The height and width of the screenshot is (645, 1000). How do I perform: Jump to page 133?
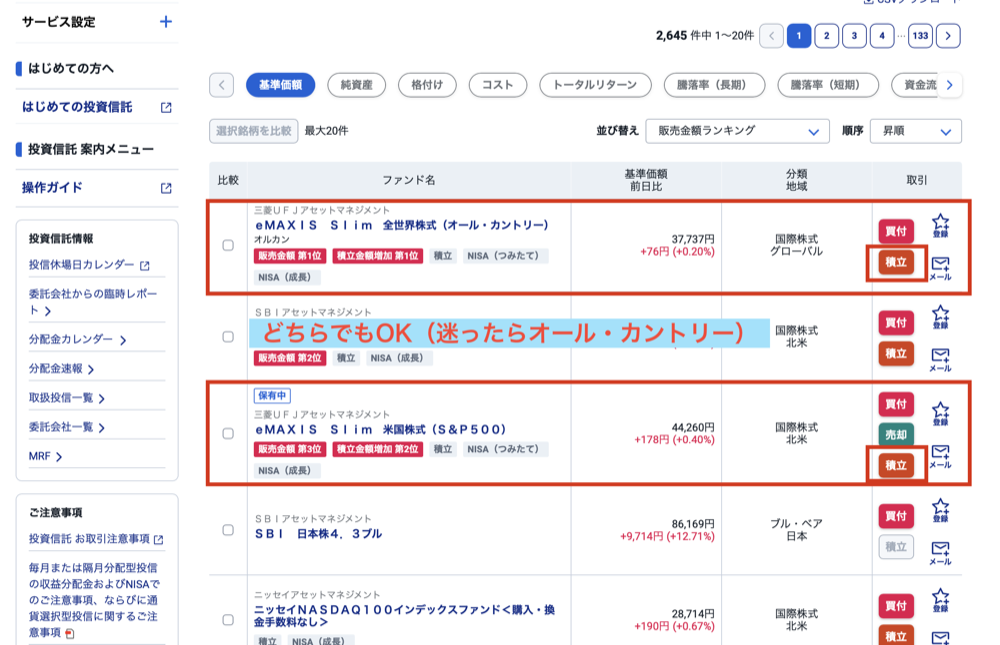click(920, 36)
